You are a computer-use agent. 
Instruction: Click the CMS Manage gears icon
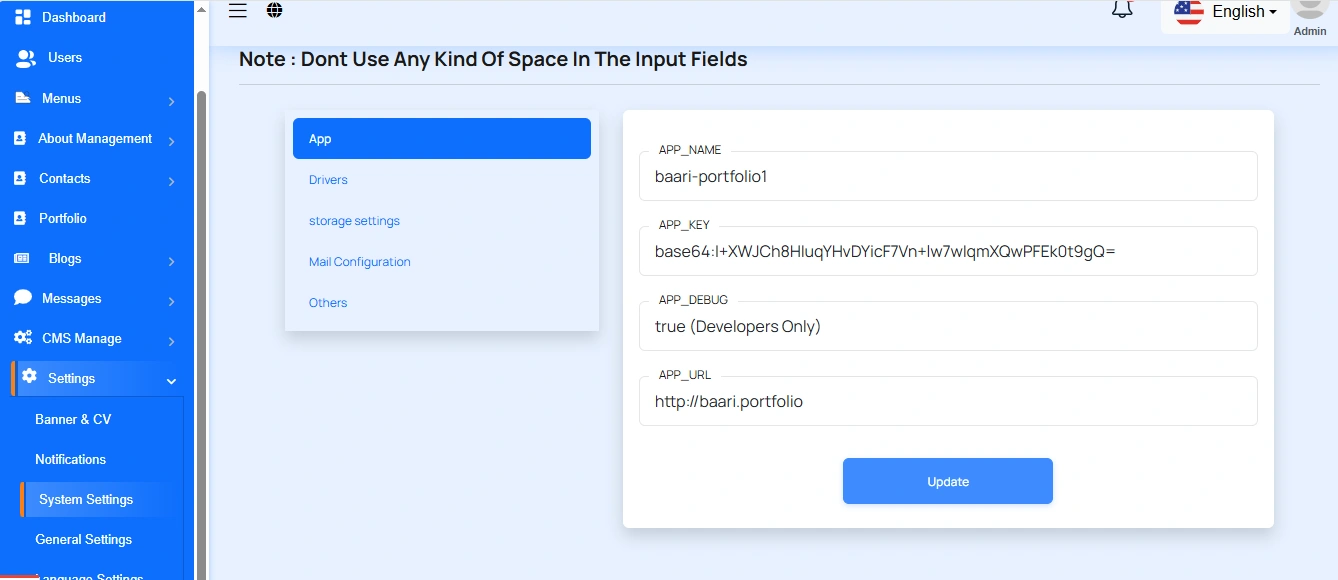pos(23,338)
